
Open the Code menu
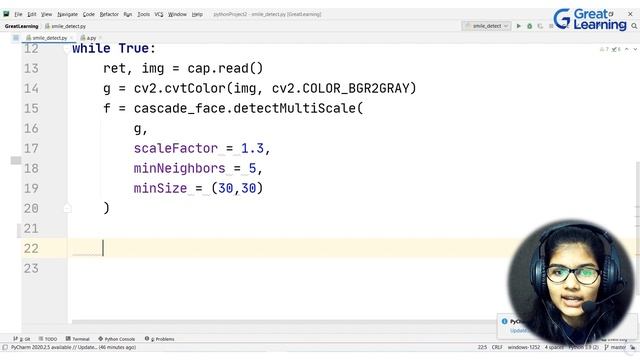point(89,14)
